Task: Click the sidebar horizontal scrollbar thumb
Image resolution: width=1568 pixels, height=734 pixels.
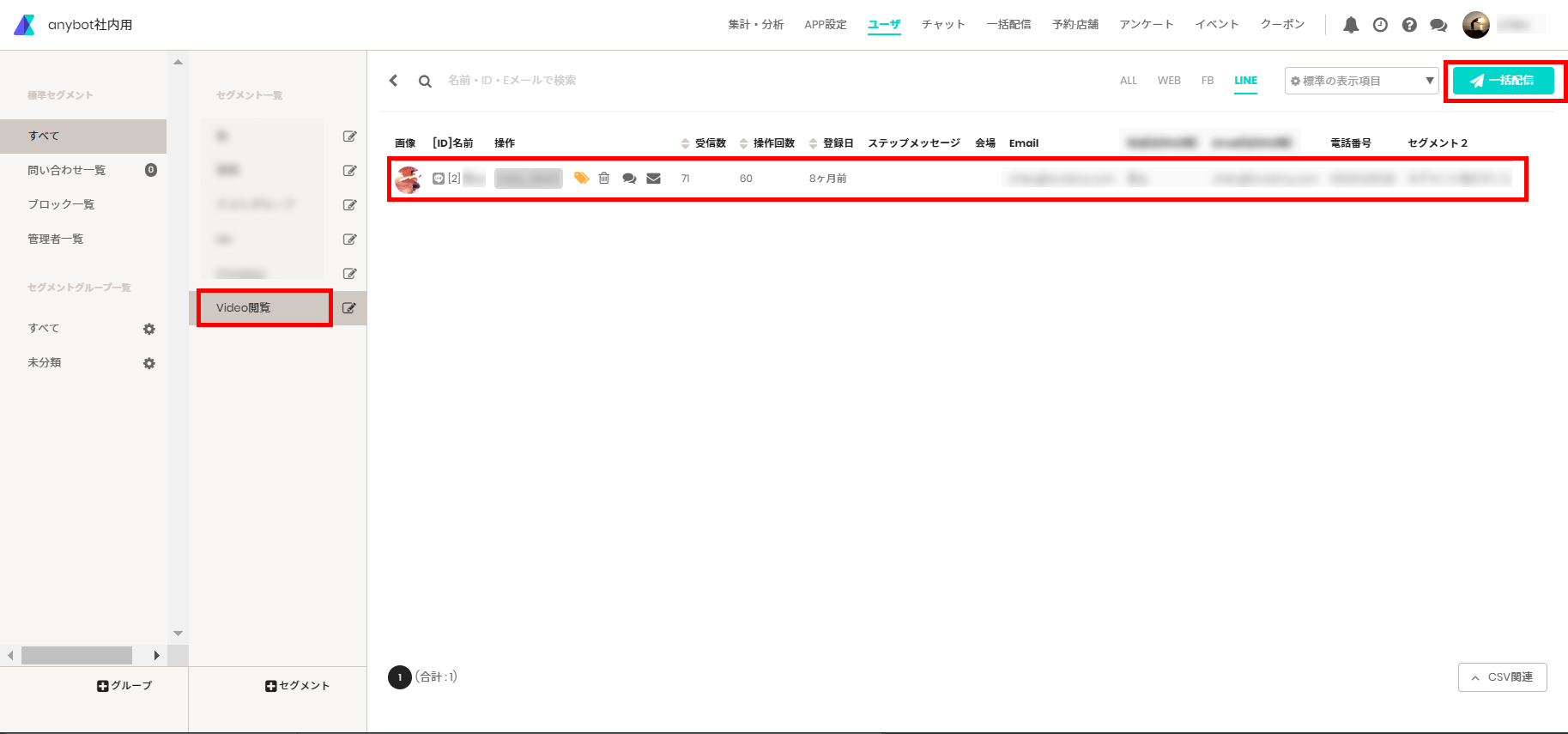Action: tap(76, 656)
